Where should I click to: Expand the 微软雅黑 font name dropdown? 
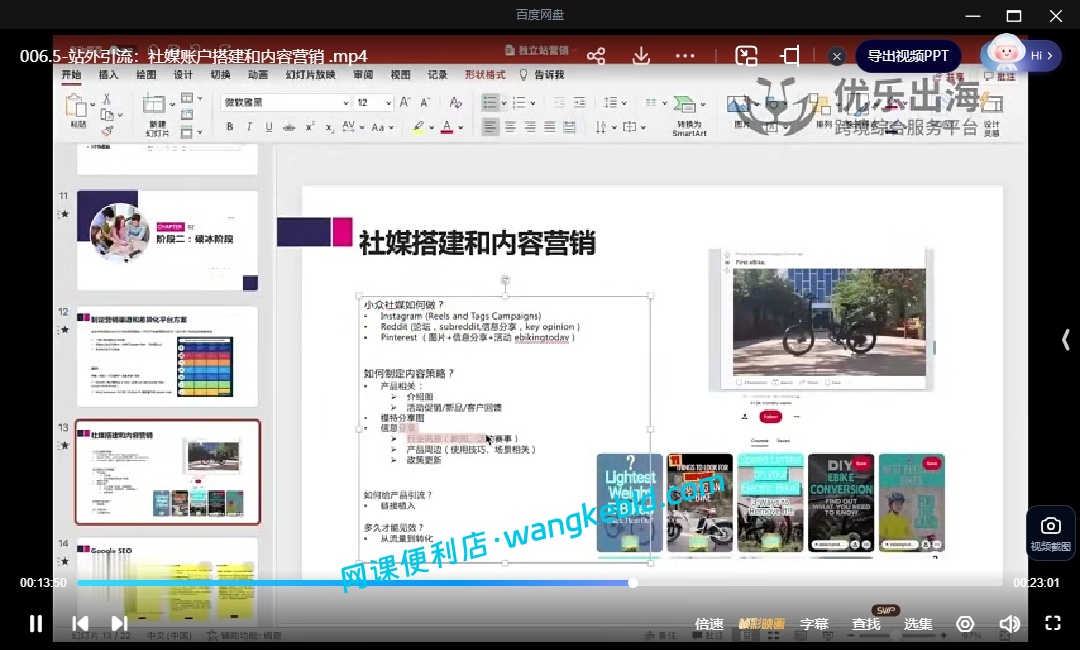click(x=345, y=103)
